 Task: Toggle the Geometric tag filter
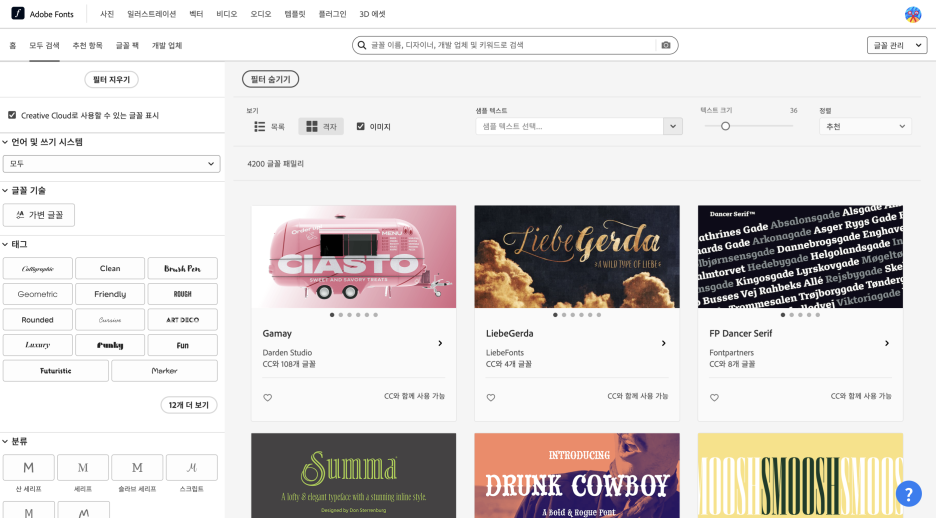click(38, 294)
